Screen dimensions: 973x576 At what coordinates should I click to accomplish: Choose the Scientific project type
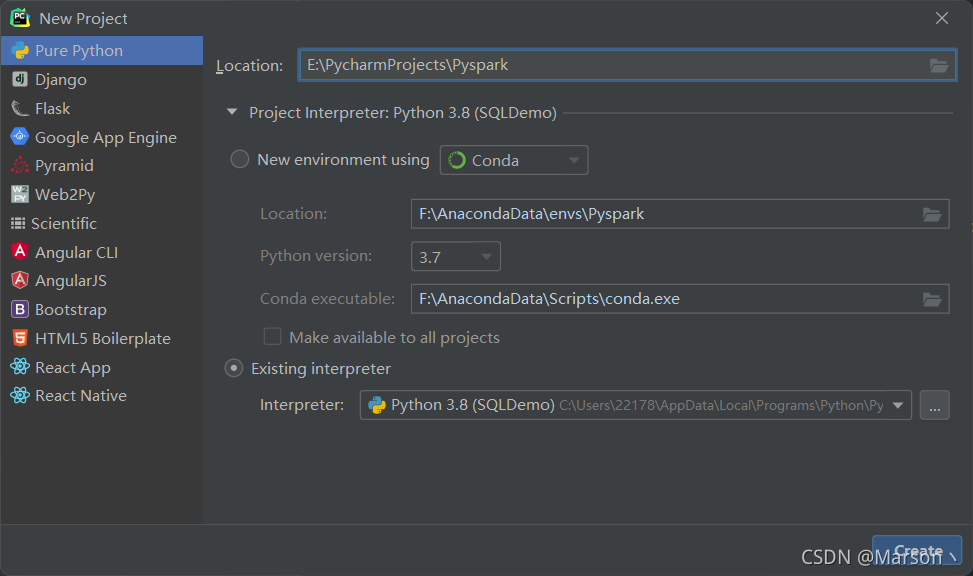[102, 223]
